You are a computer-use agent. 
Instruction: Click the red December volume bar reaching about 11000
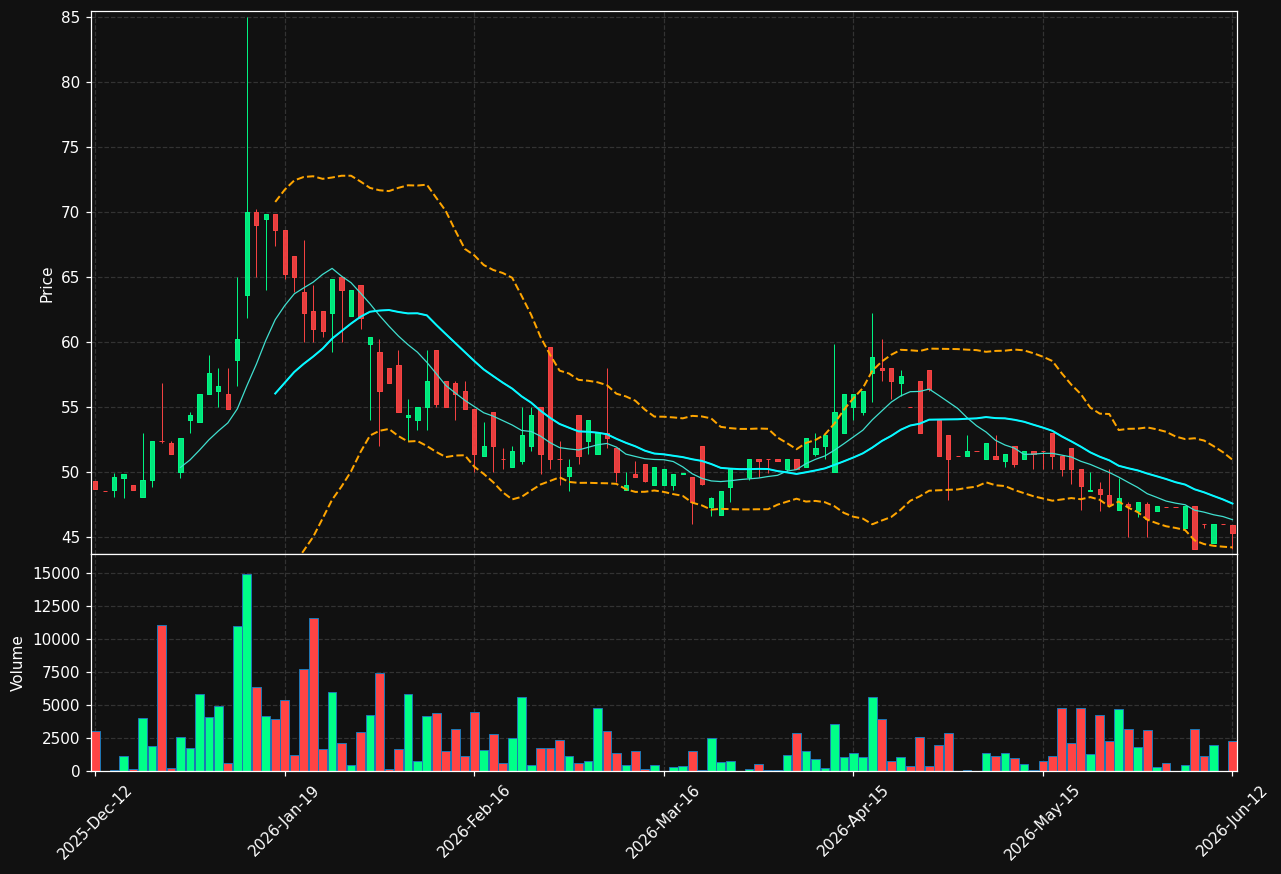coord(162,698)
